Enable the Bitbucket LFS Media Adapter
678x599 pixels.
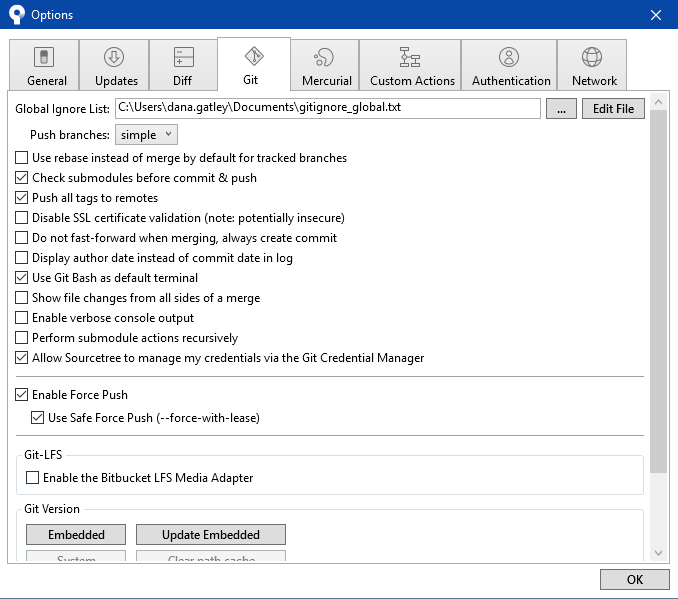tap(32, 477)
